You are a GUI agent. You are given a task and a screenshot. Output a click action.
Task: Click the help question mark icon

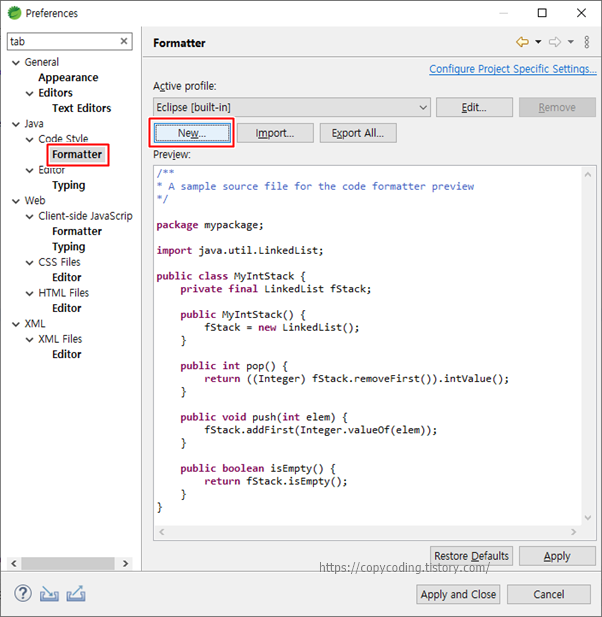coord(23,593)
